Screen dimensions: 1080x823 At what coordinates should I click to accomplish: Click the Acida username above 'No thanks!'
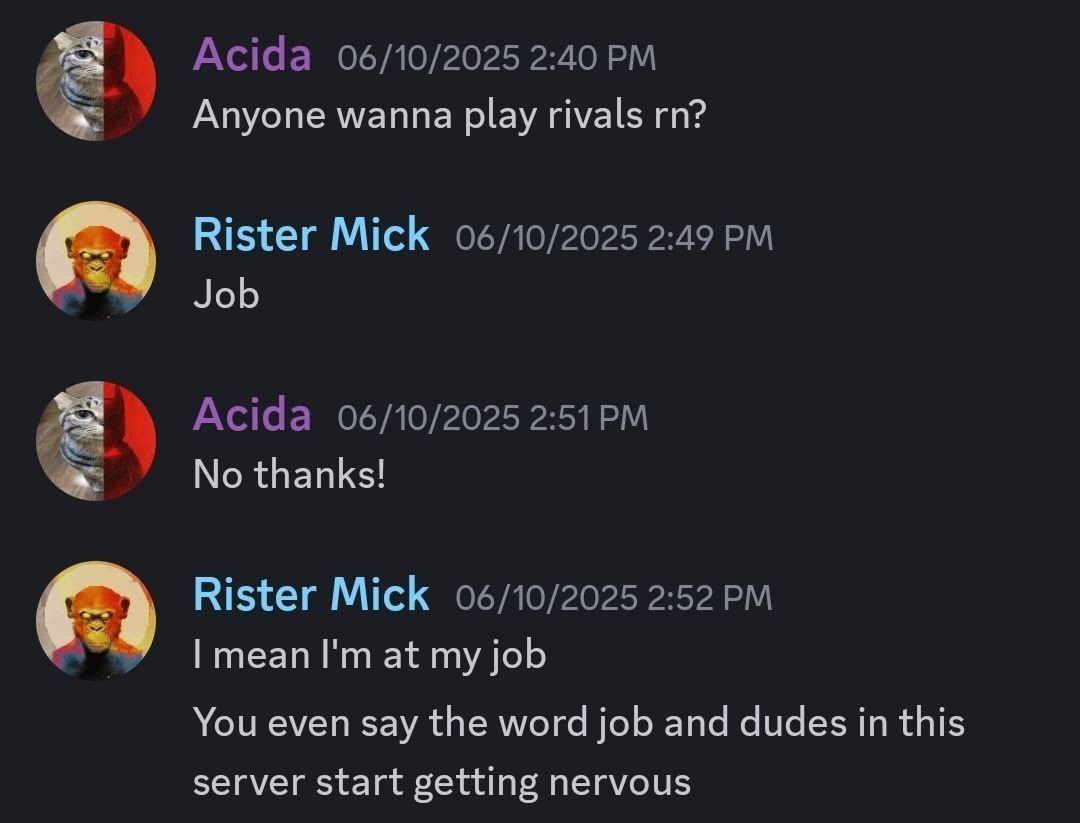(x=251, y=415)
